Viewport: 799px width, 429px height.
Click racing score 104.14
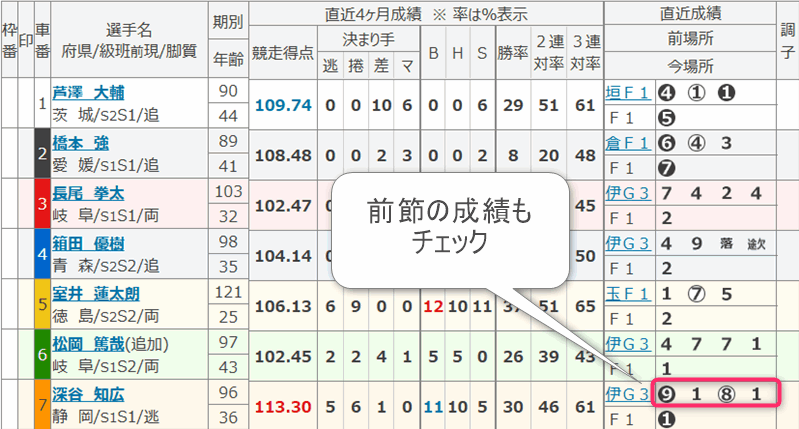click(283, 256)
